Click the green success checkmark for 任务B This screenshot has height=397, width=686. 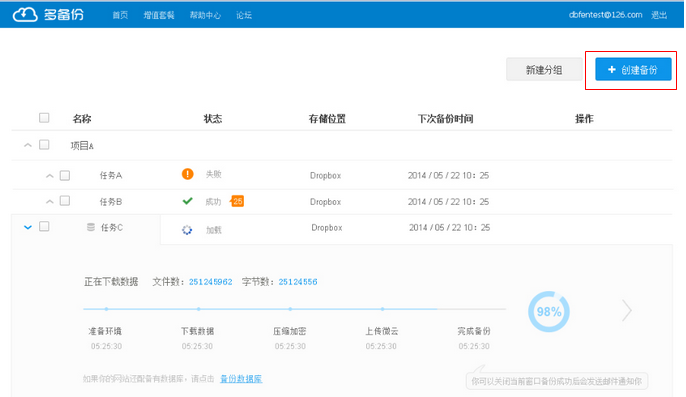pos(188,201)
